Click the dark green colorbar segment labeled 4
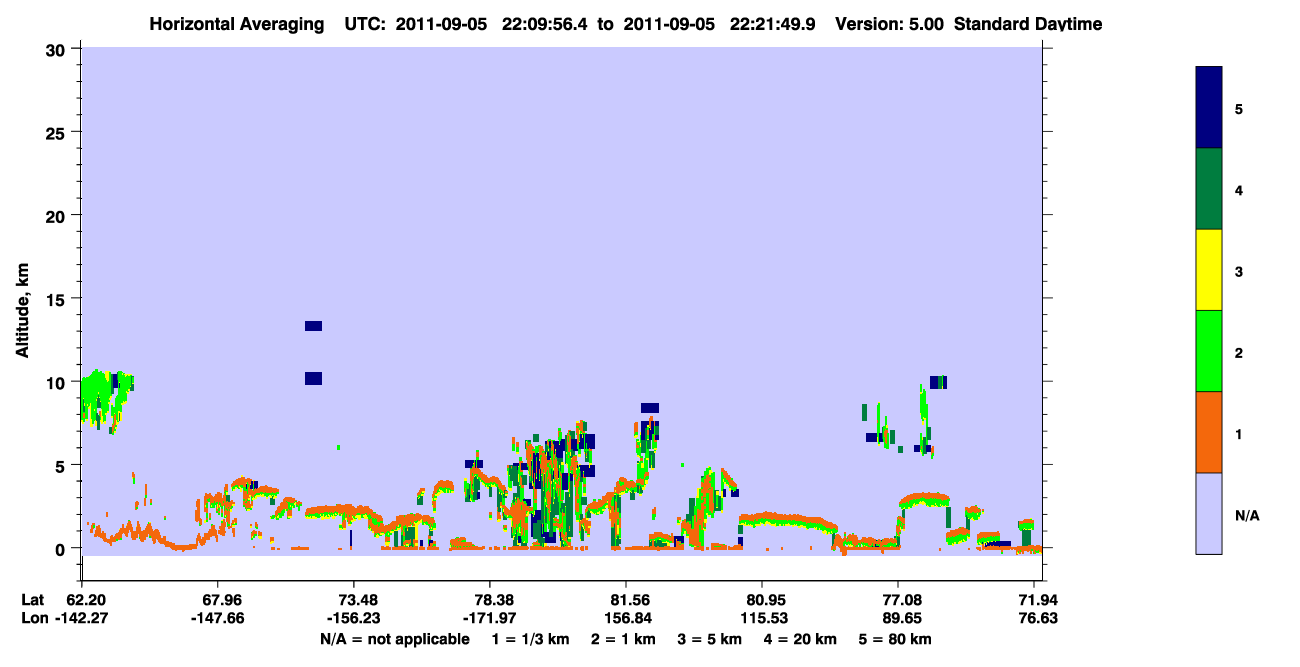Screen dimensions: 1300x667 [x=1209, y=189]
